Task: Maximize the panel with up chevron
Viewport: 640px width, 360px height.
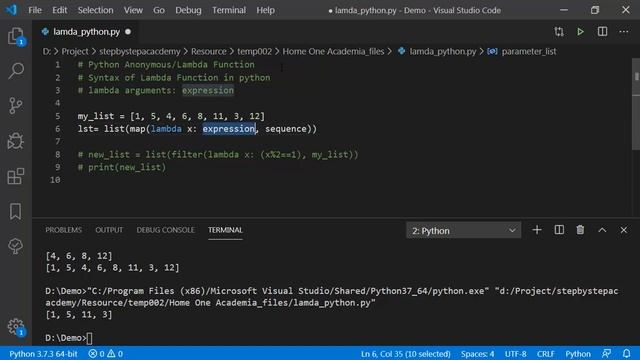Action: click(602, 230)
